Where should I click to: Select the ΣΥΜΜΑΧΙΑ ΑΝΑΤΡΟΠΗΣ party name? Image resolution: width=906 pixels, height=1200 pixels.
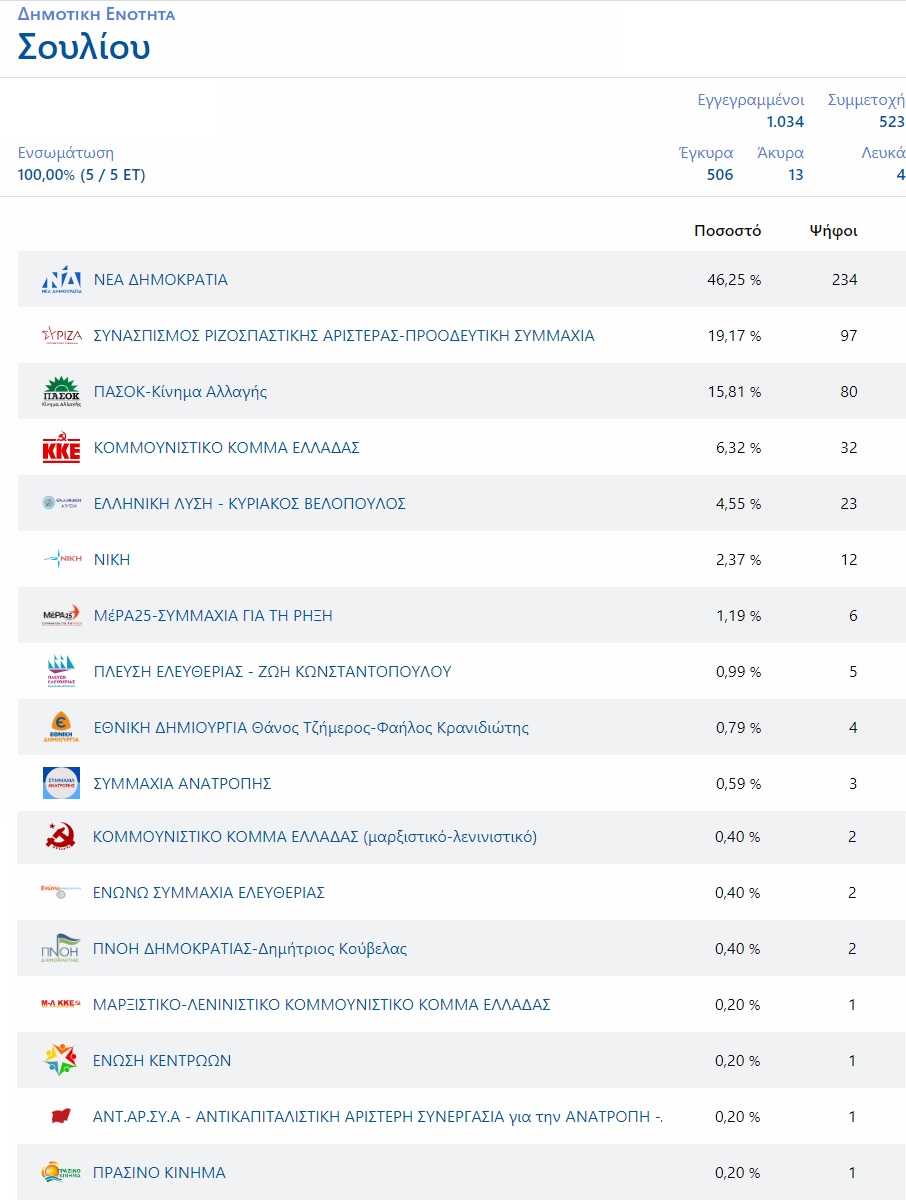(x=183, y=784)
